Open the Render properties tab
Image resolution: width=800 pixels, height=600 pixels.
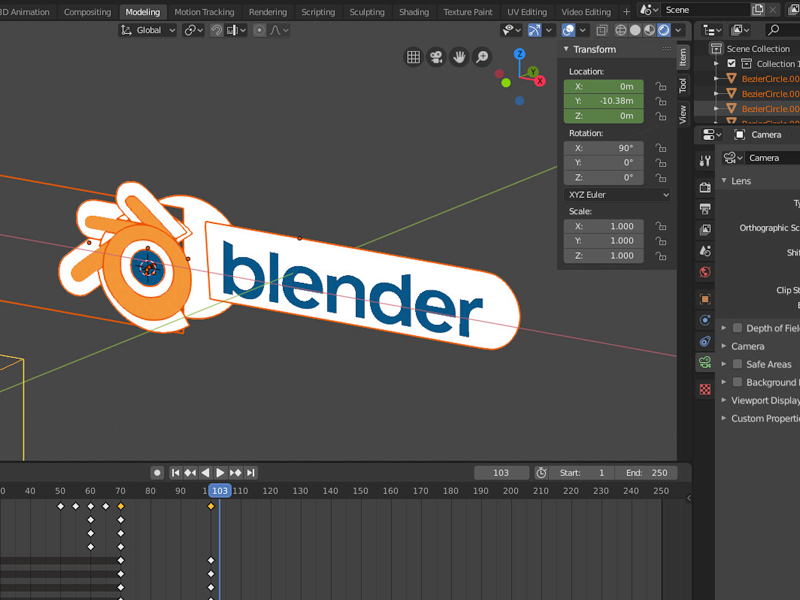(x=705, y=187)
